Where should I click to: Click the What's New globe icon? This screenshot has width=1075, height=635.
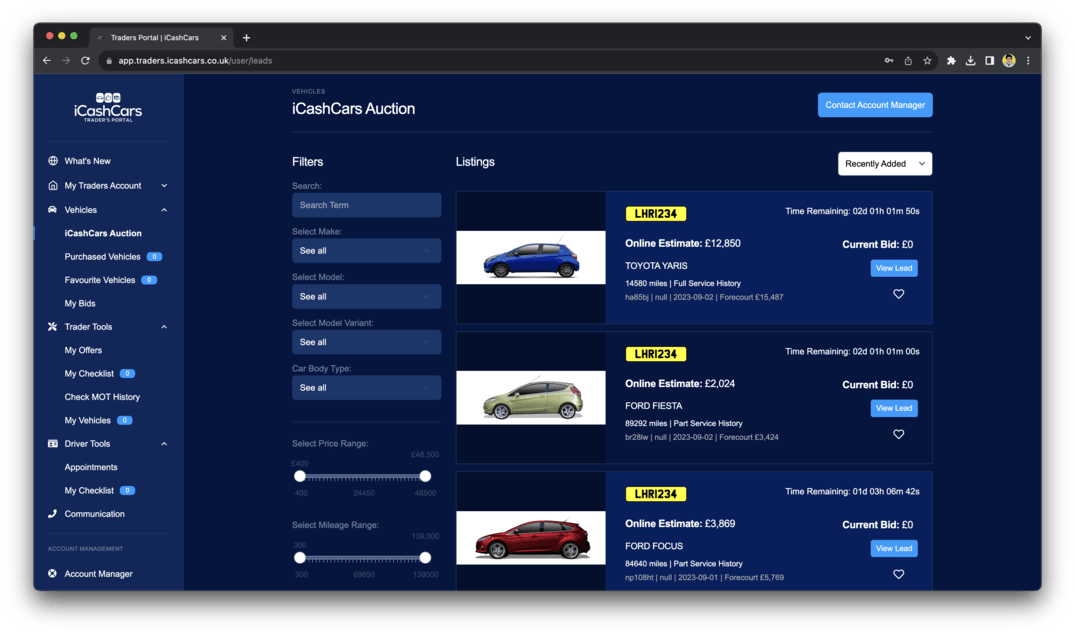53,161
